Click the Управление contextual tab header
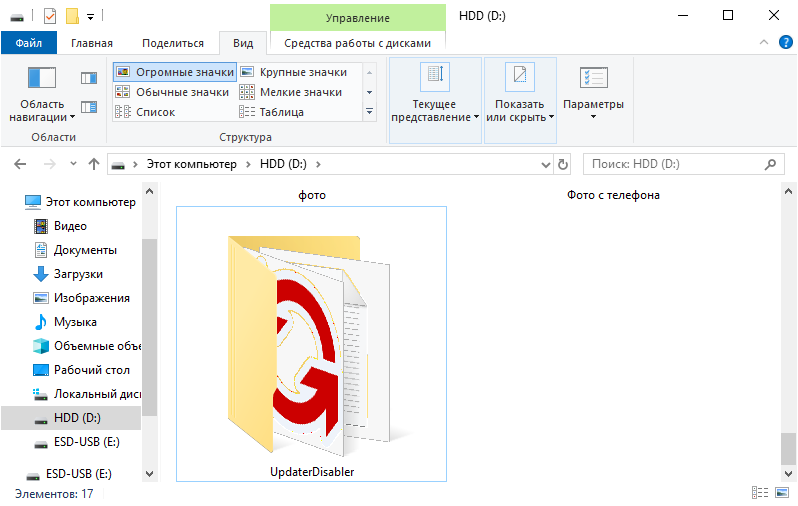798x506 pixels. click(357, 18)
